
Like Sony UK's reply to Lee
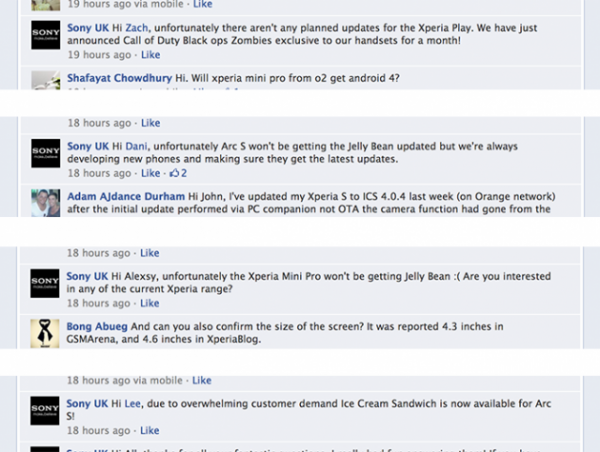coord(150,431)
